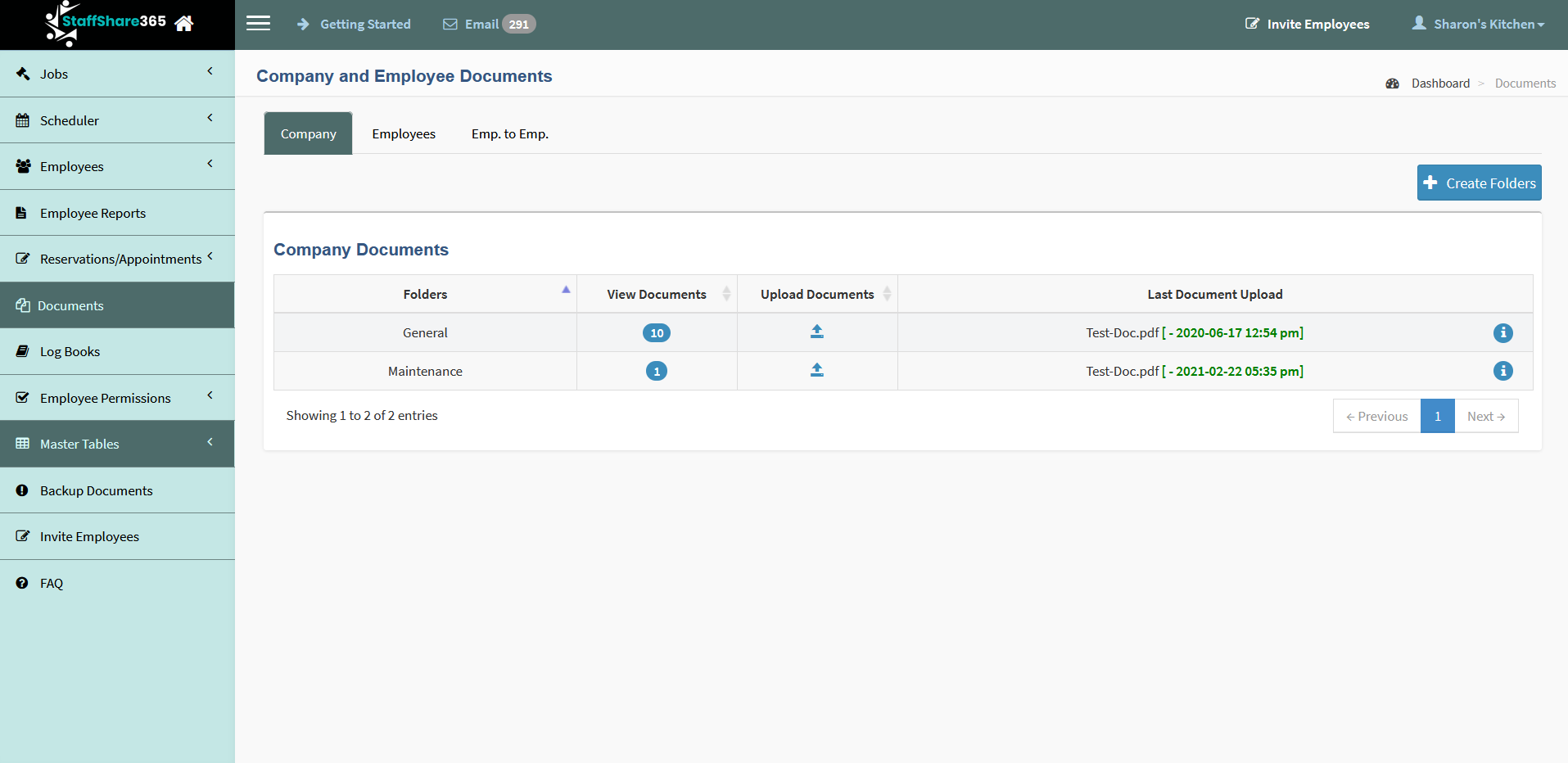Click the Create Folders button
The image size is (1568, 763).
pyautogui.click(x=1479, y=183)
